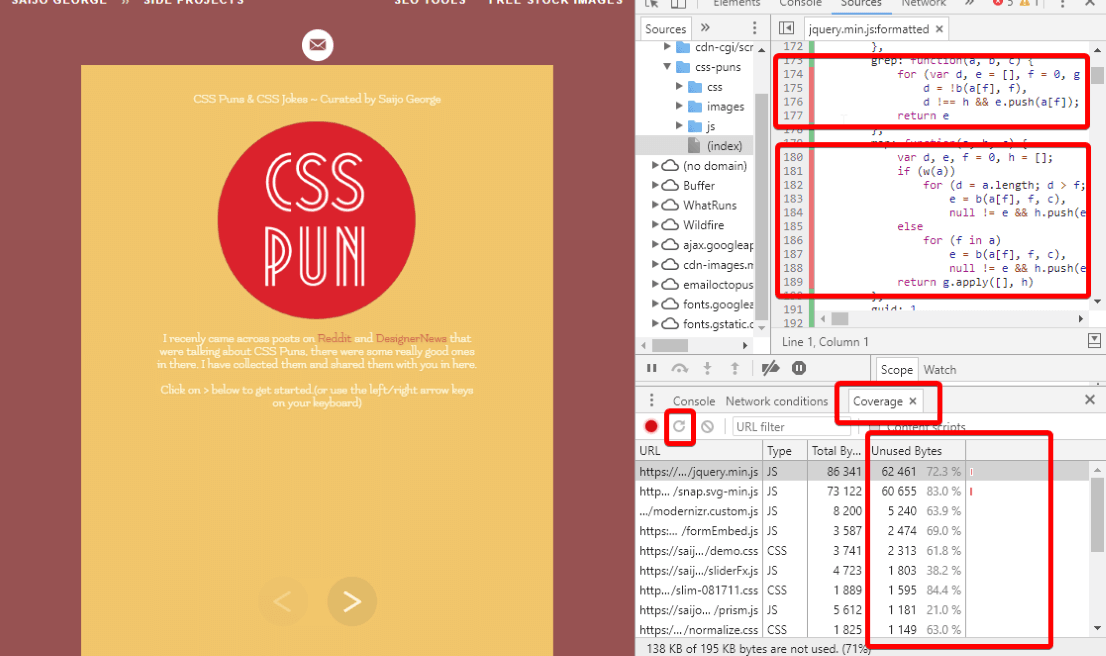Viewport: 1106px width, 656px height.
Task: Show more navigator tabs next to Sources
Action: pyautogui.click(x=705, y=28)
